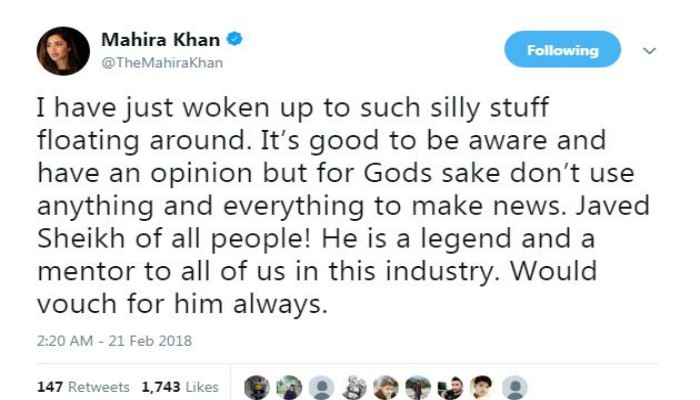Click the second liker avatar in the row
The image size is (700, 400).
tap(289, 387)
